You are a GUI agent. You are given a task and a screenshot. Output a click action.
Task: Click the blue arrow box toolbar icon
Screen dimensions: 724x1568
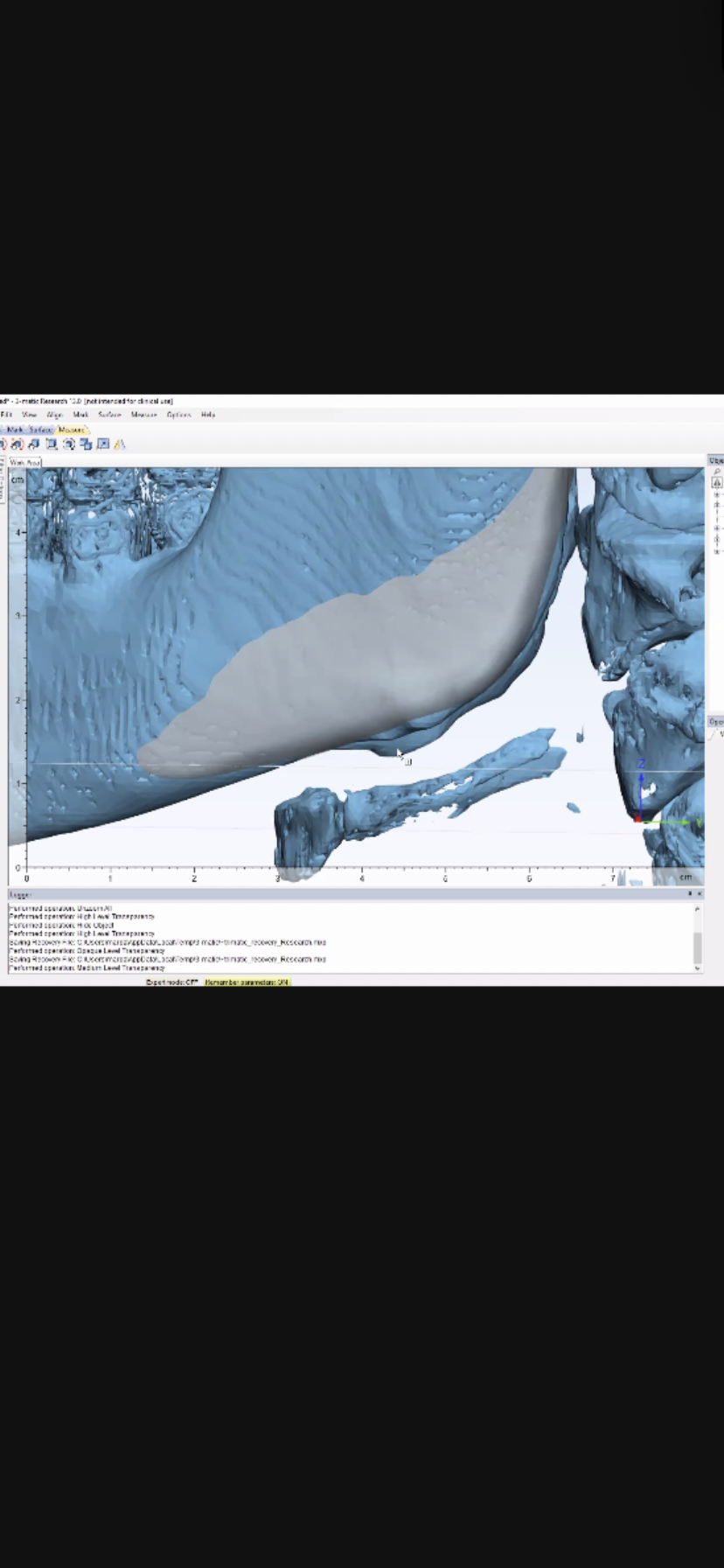click(103, 444)
